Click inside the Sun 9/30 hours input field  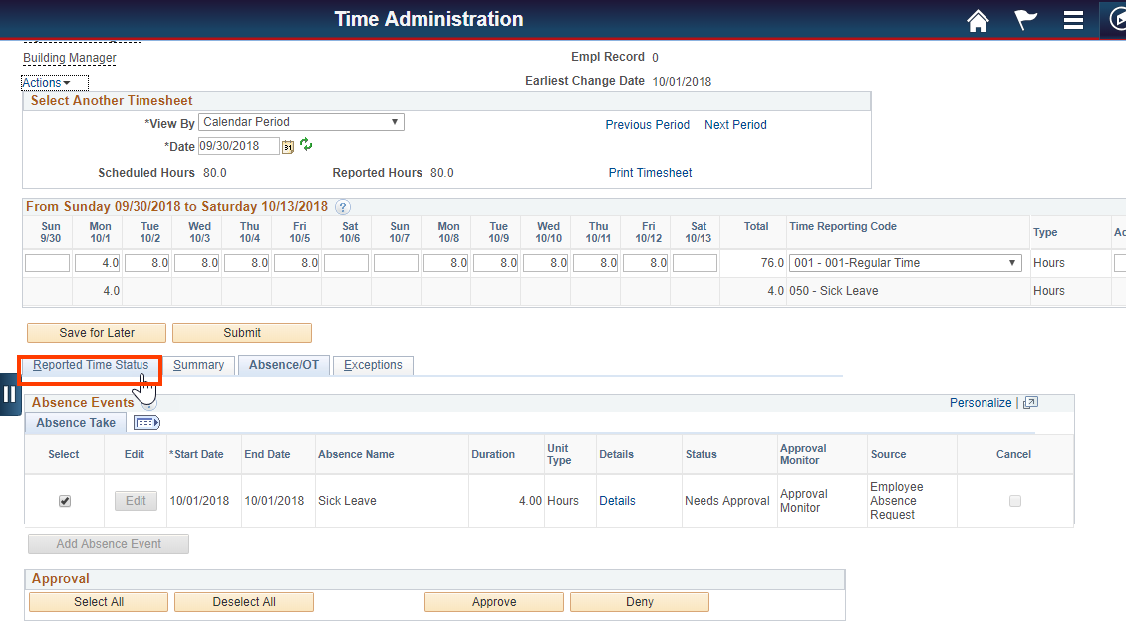click(x=47, y=262)
